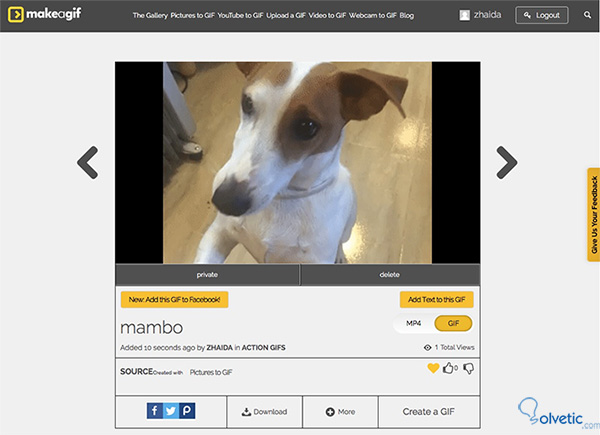Like the GIF with thumbs up
This screenshot has width=600, height=435.
tap(448, 368)
